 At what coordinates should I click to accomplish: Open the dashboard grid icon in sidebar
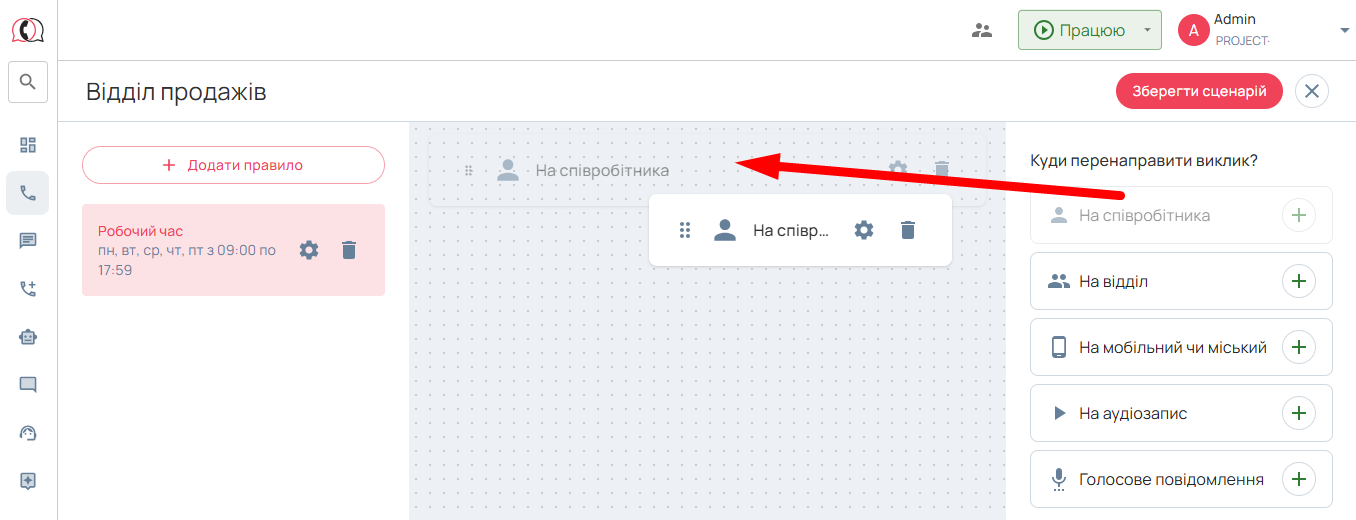28,145
